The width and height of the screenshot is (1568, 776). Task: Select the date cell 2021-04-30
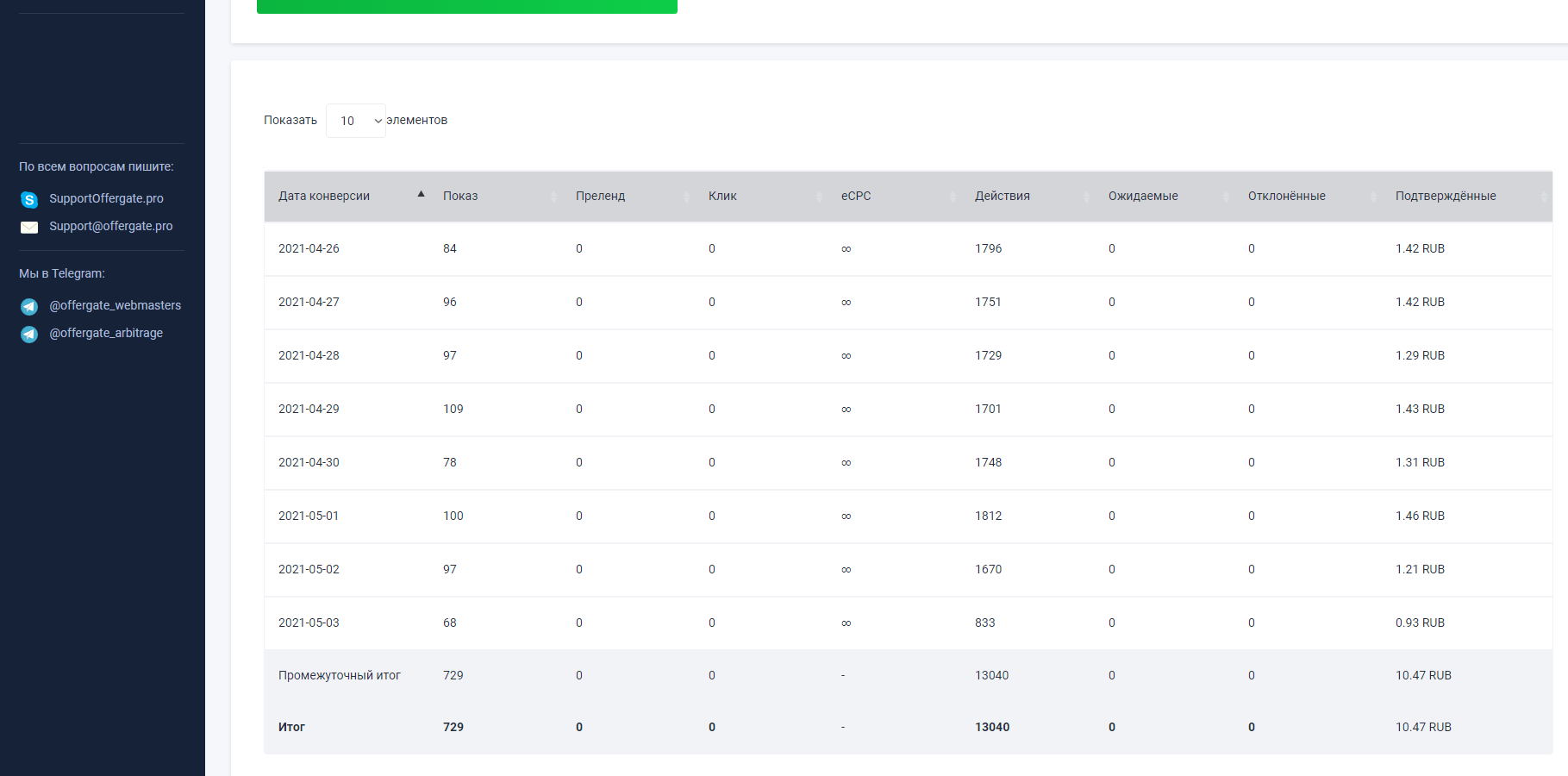pos(309,462)
